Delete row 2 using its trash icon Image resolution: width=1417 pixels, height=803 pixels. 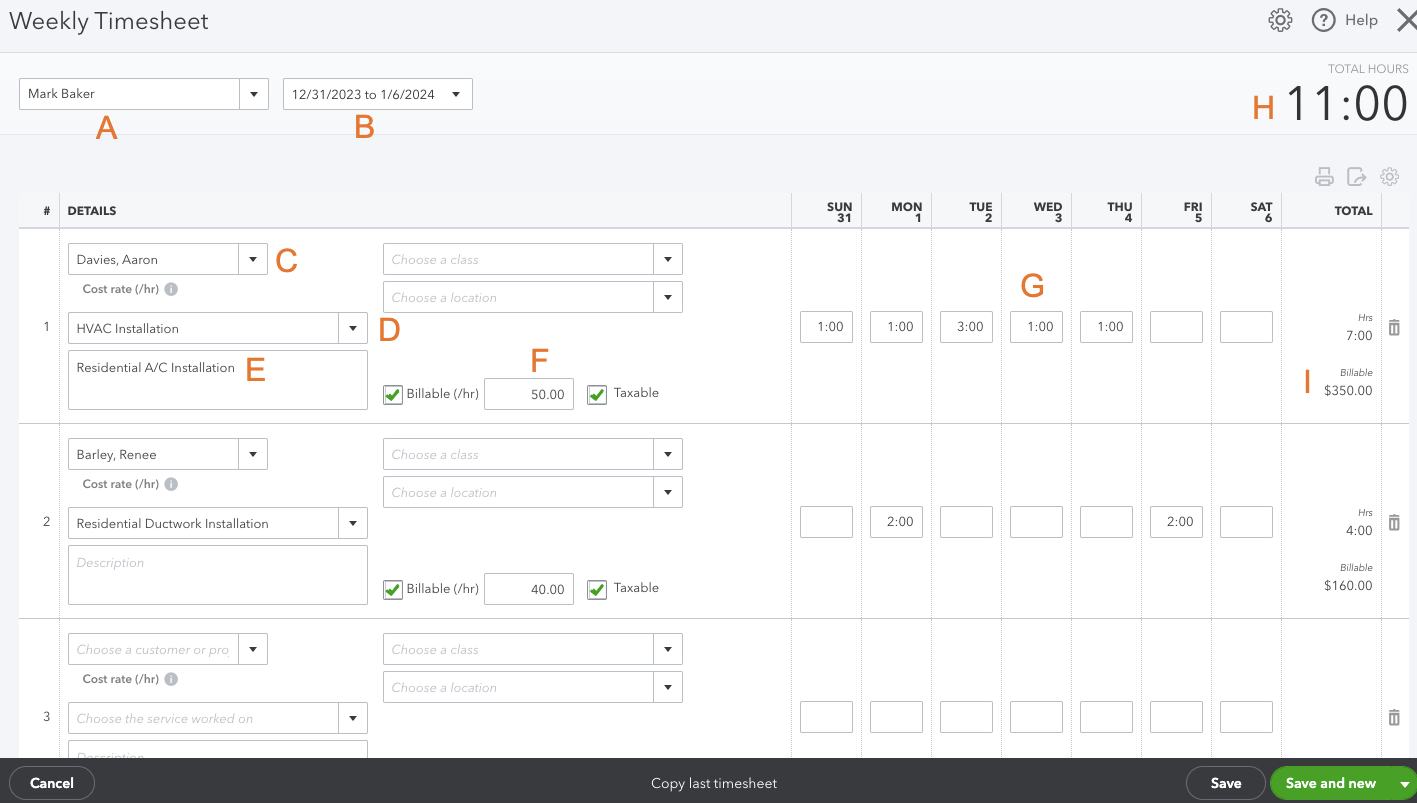[1394, 521]
